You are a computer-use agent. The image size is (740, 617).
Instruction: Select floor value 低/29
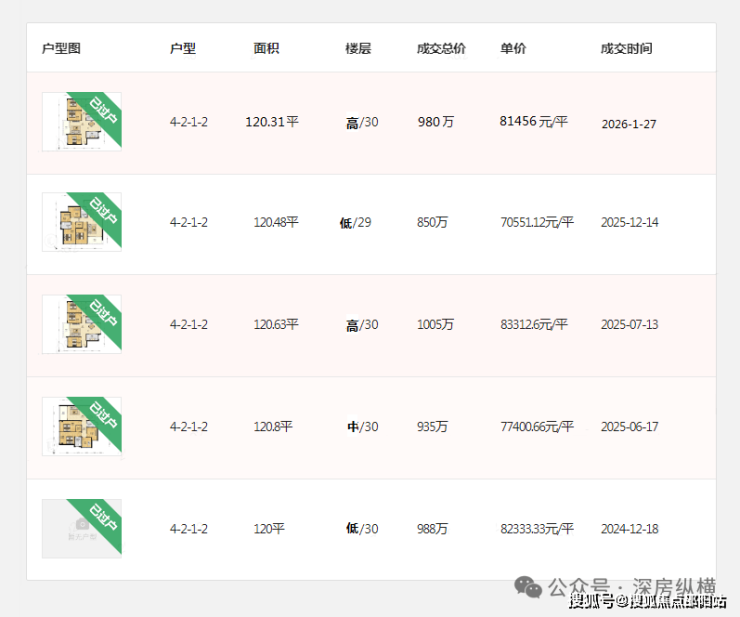(x=355, y=222)
